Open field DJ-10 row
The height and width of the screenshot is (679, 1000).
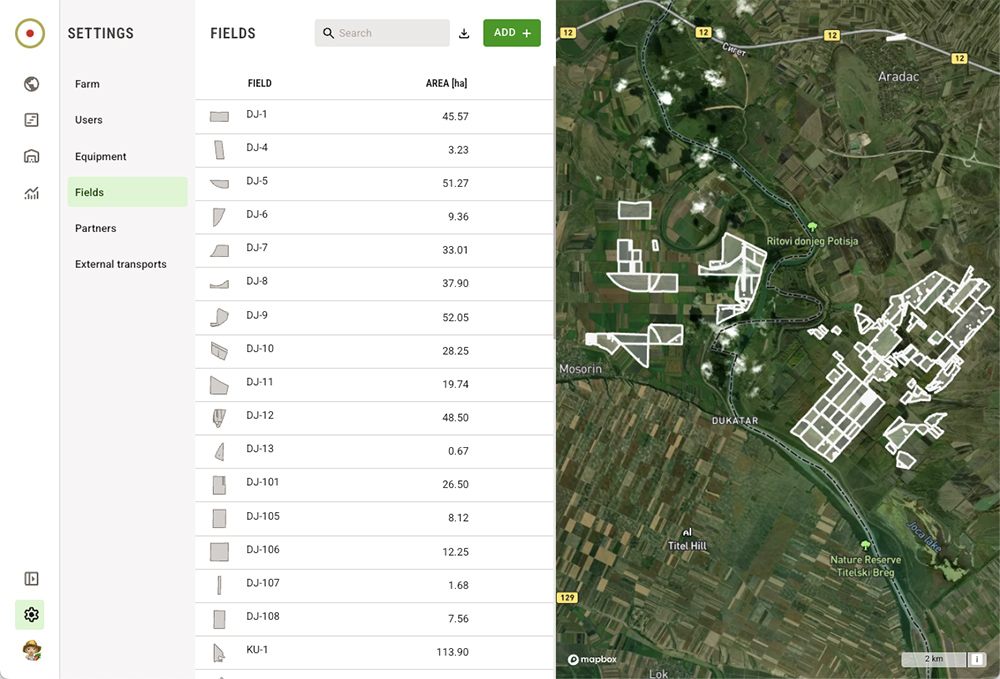(x=374, y=351)
